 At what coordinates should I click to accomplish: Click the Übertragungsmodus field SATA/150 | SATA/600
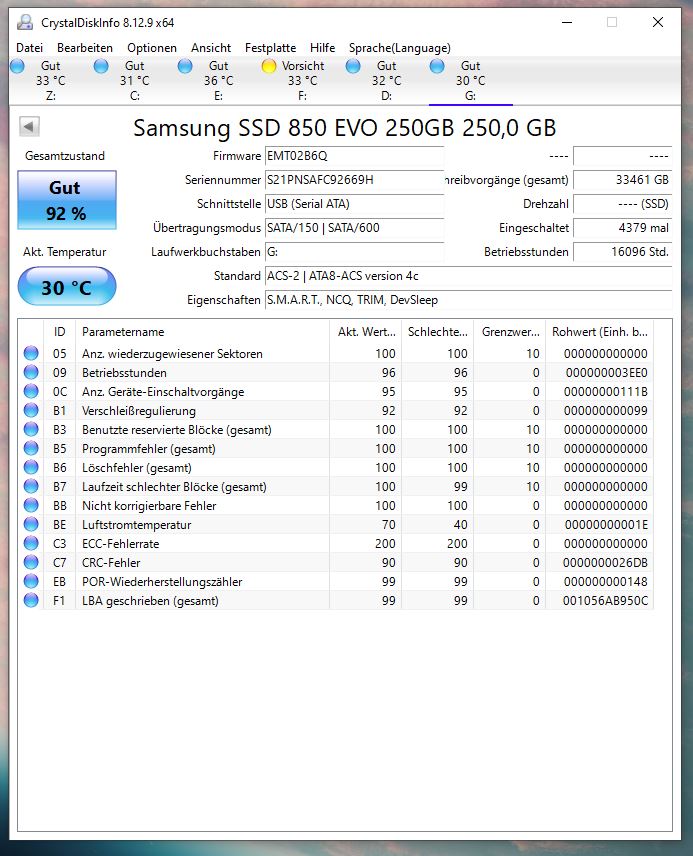pos(354,228)
